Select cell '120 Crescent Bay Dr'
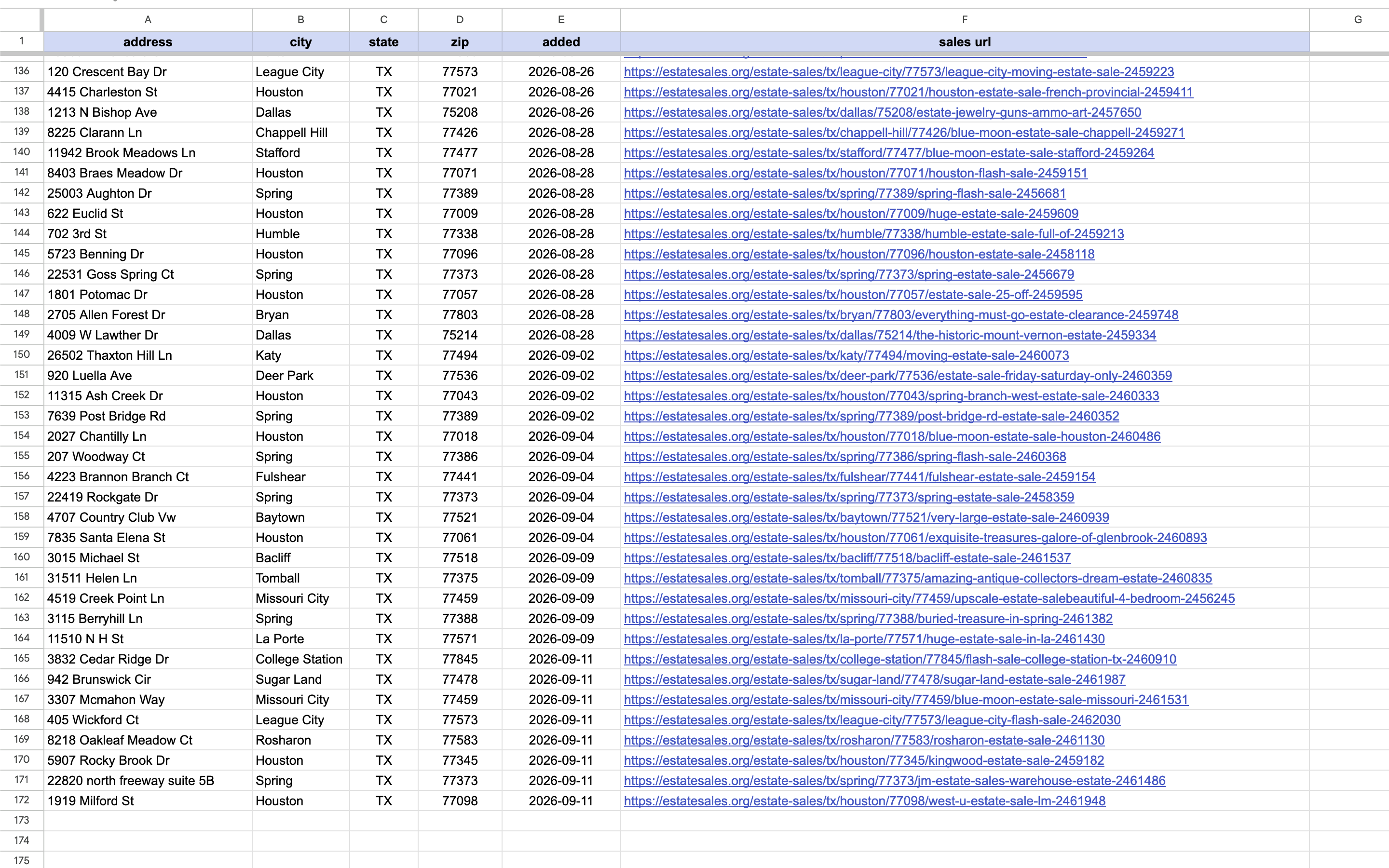This screenshot has width=1389, height=868. point(148,72)
